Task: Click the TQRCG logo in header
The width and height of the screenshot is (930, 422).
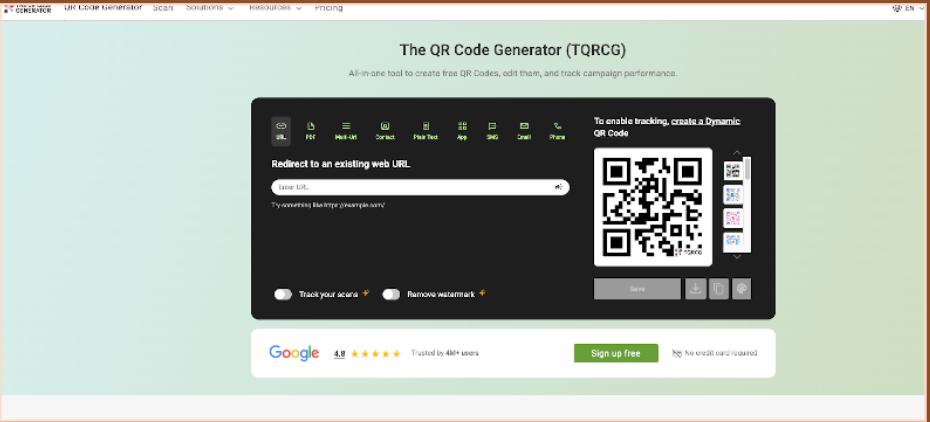Action: pos(28,8)
